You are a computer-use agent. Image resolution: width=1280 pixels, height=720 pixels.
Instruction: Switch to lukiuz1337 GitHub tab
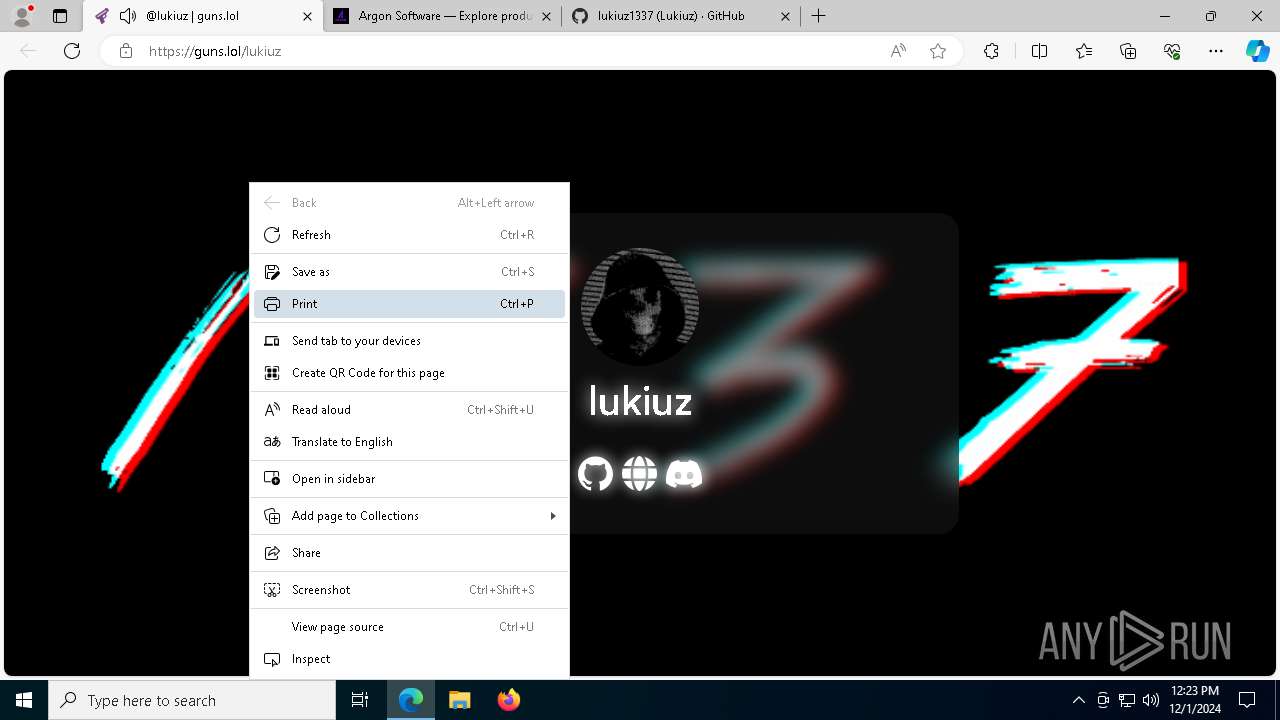(x=680, y=16)
